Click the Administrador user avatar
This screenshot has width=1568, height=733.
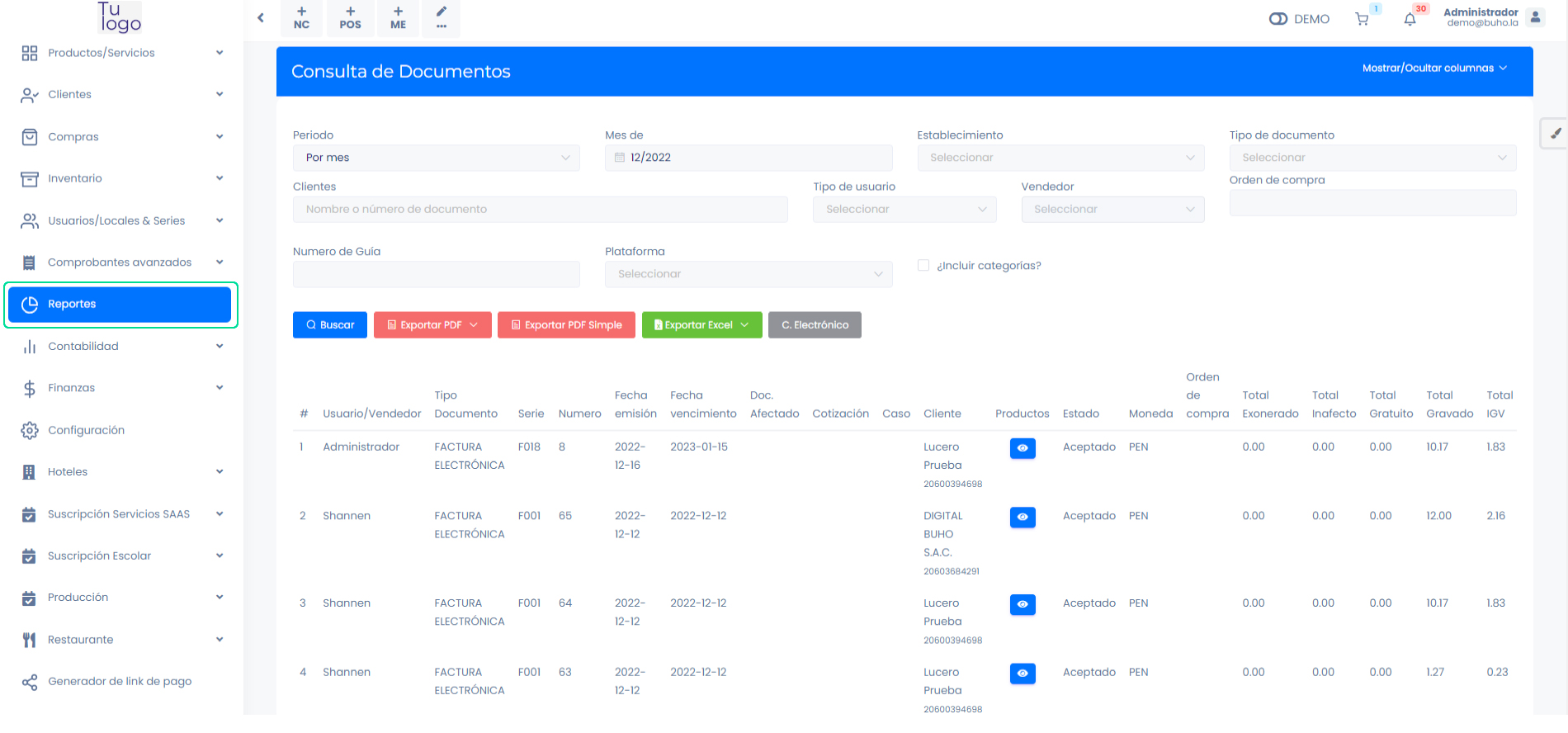coord(1535,17)
